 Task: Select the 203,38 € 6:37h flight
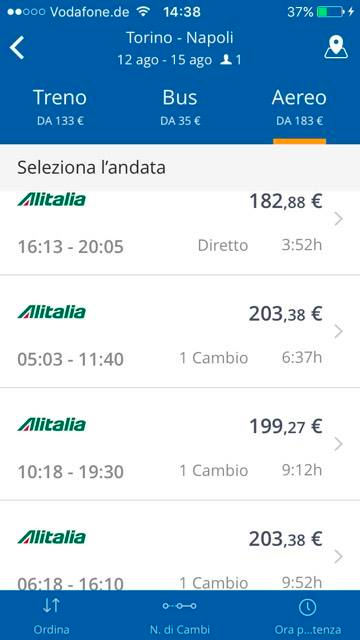[x=180, y=331]
